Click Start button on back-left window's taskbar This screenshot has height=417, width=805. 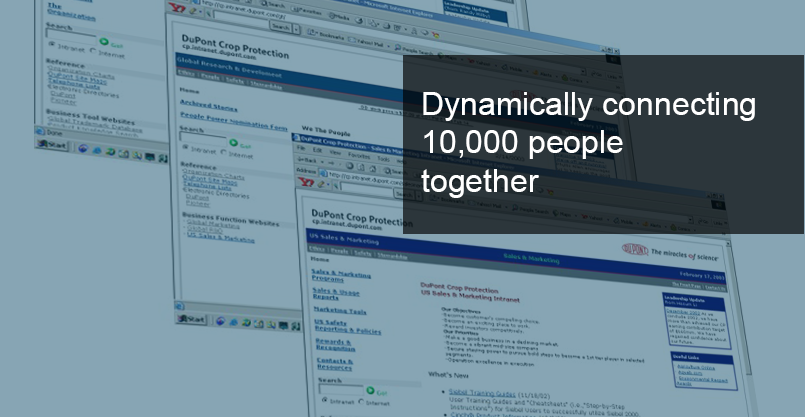click(x=51, y=145)
